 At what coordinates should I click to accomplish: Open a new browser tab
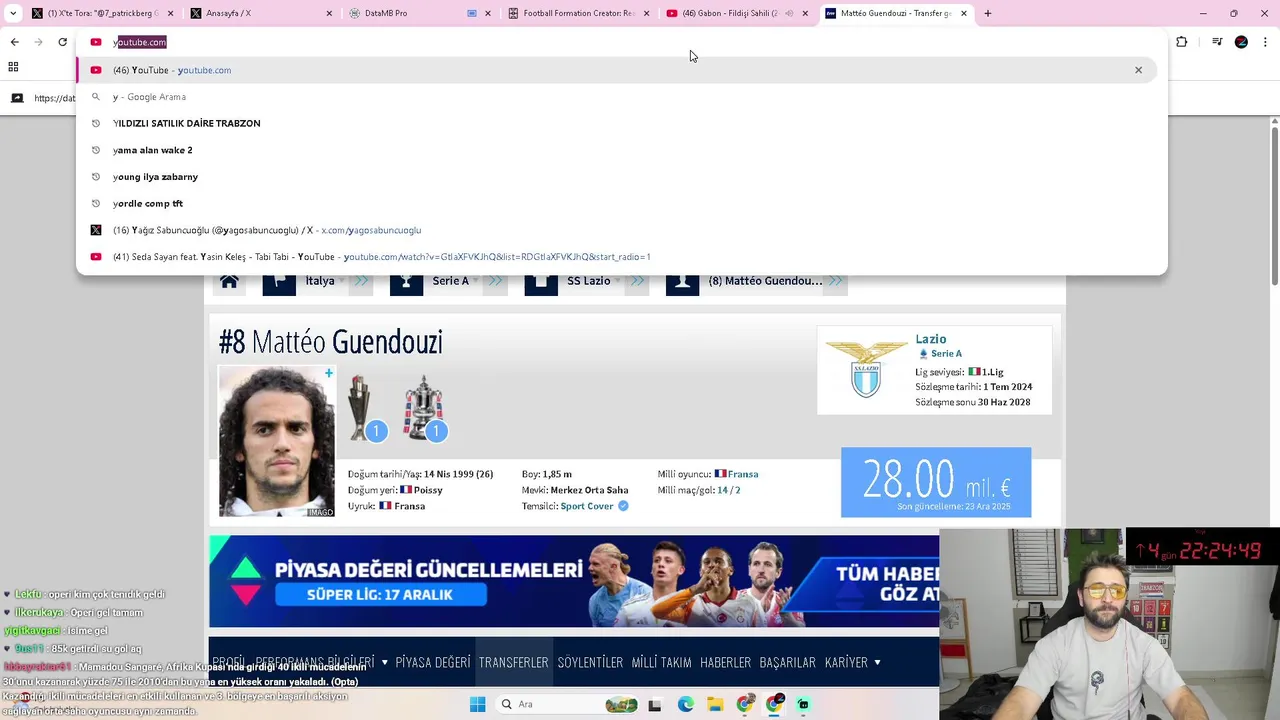(987, 13)
